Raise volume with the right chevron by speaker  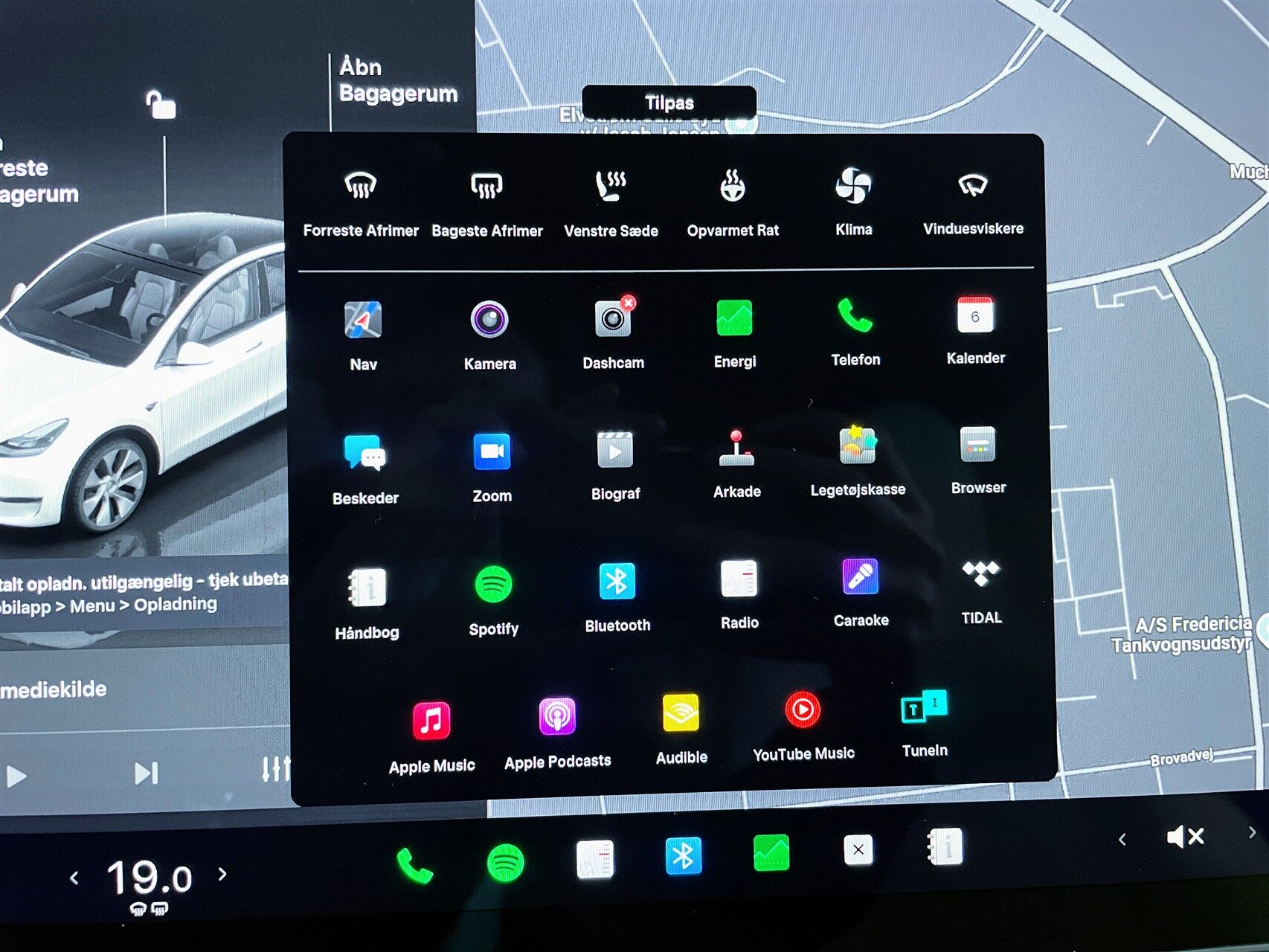click(x=1252, y=832)
